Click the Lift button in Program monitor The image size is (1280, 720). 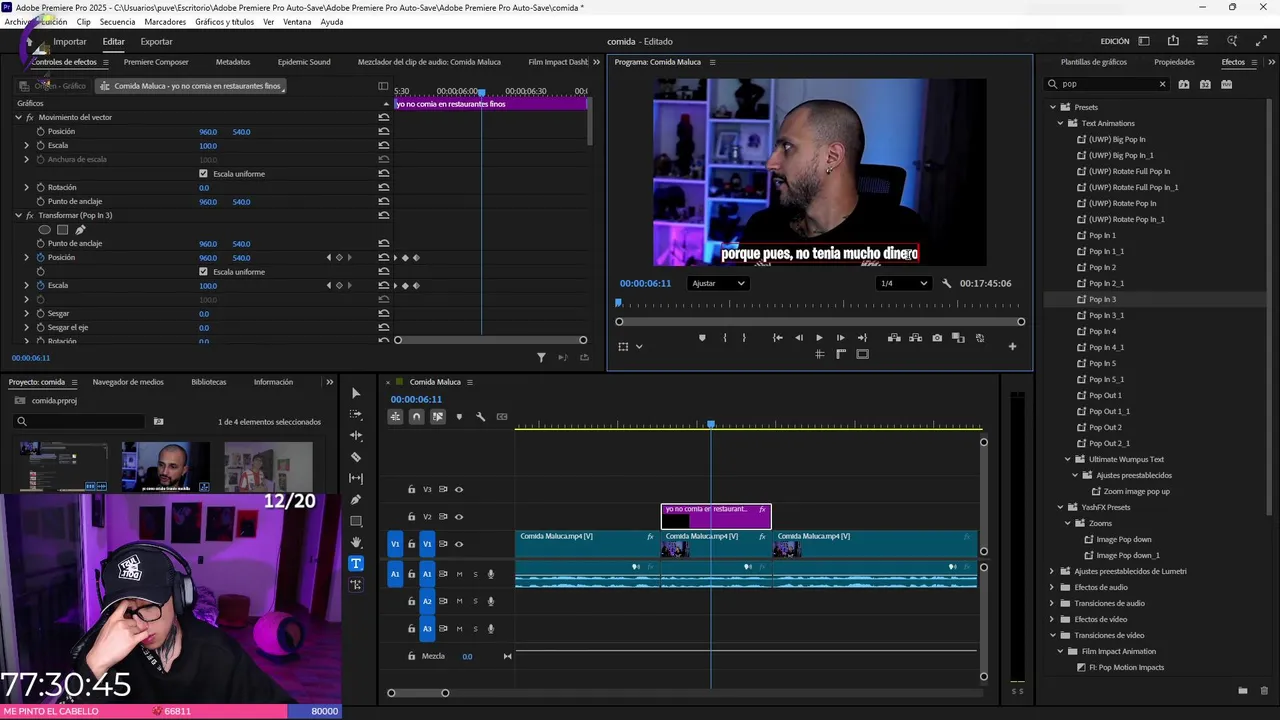point(894,338)
